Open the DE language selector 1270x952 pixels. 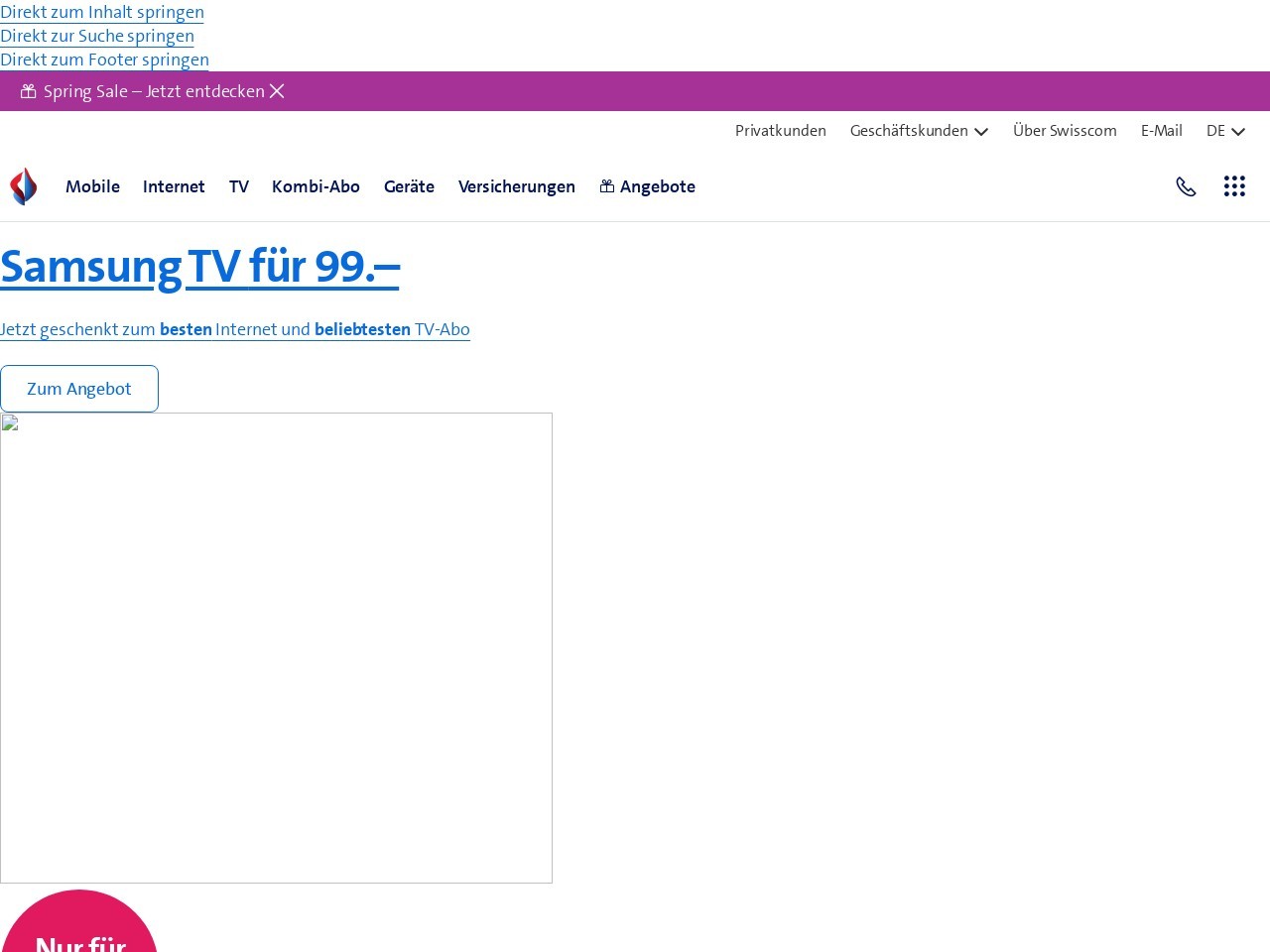click(1225, 131)
